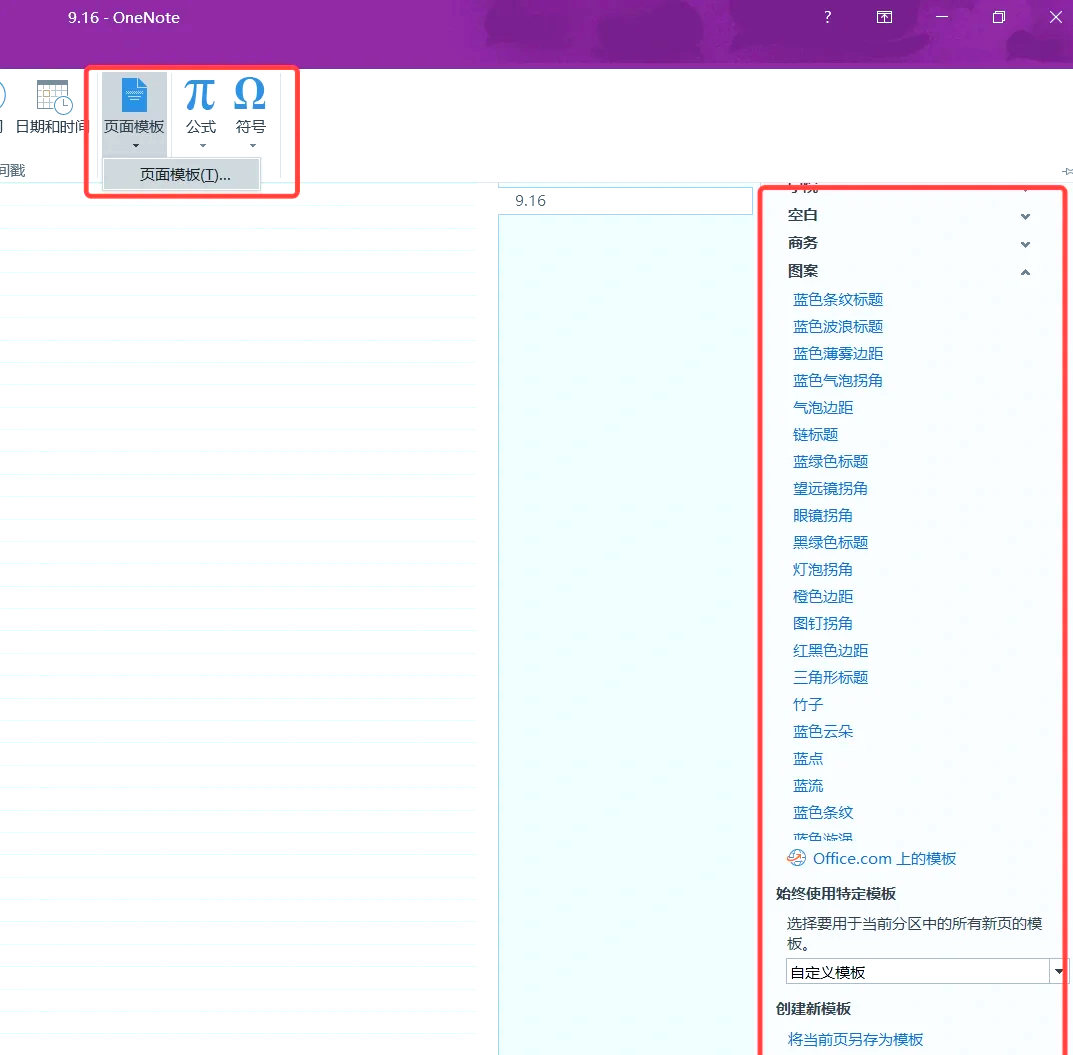Apply the 蓝色气泡拐角 template
Image resolution: width=1073 pixels, height=1055 pixels.
coord(838,380)
